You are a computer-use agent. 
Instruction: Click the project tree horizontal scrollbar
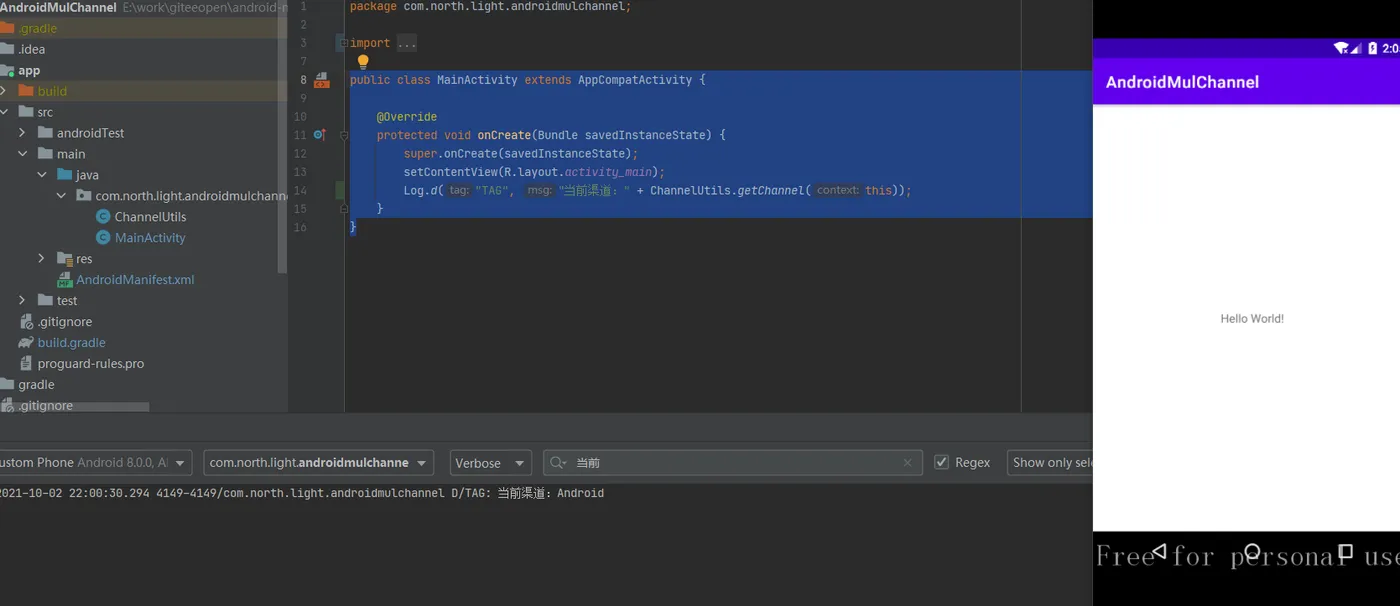click(74, 407)
